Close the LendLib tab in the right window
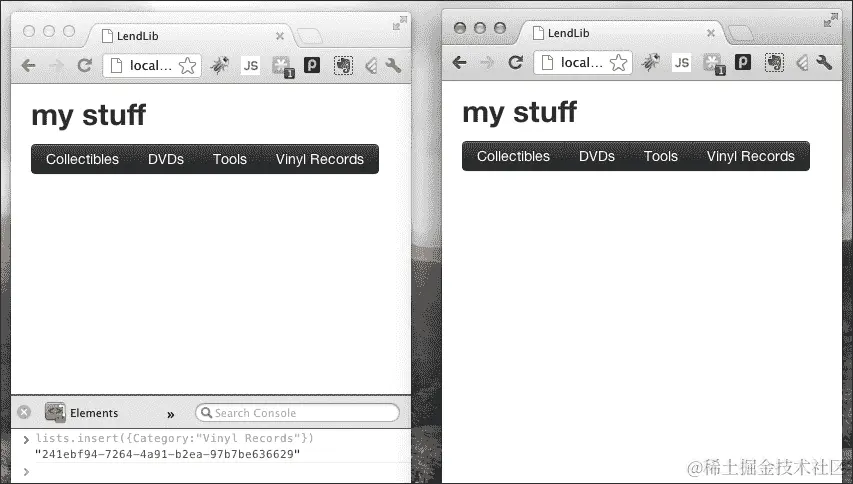Viewport: 853px width, 484px height. (710, 33)
